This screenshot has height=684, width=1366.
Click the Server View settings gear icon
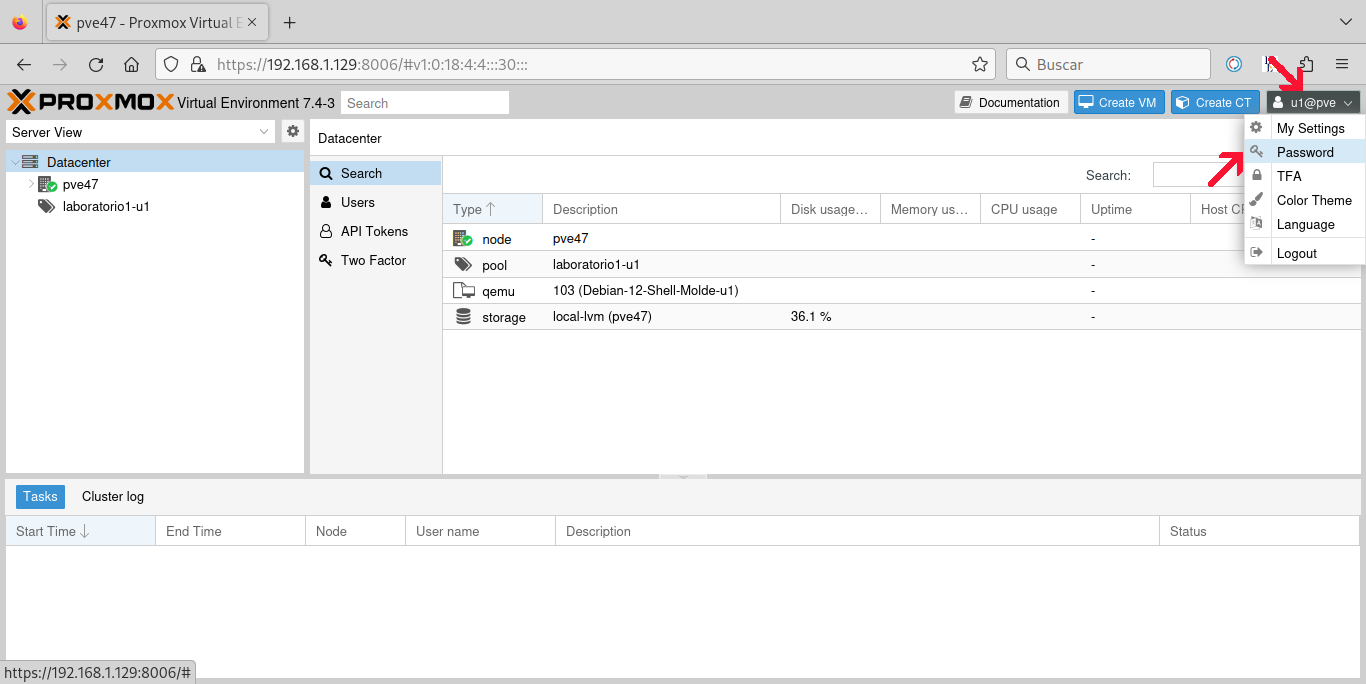(293, 131)
